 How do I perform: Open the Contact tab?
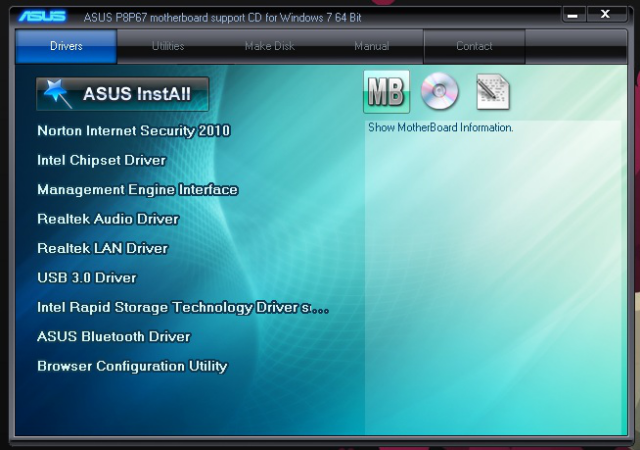474,46
